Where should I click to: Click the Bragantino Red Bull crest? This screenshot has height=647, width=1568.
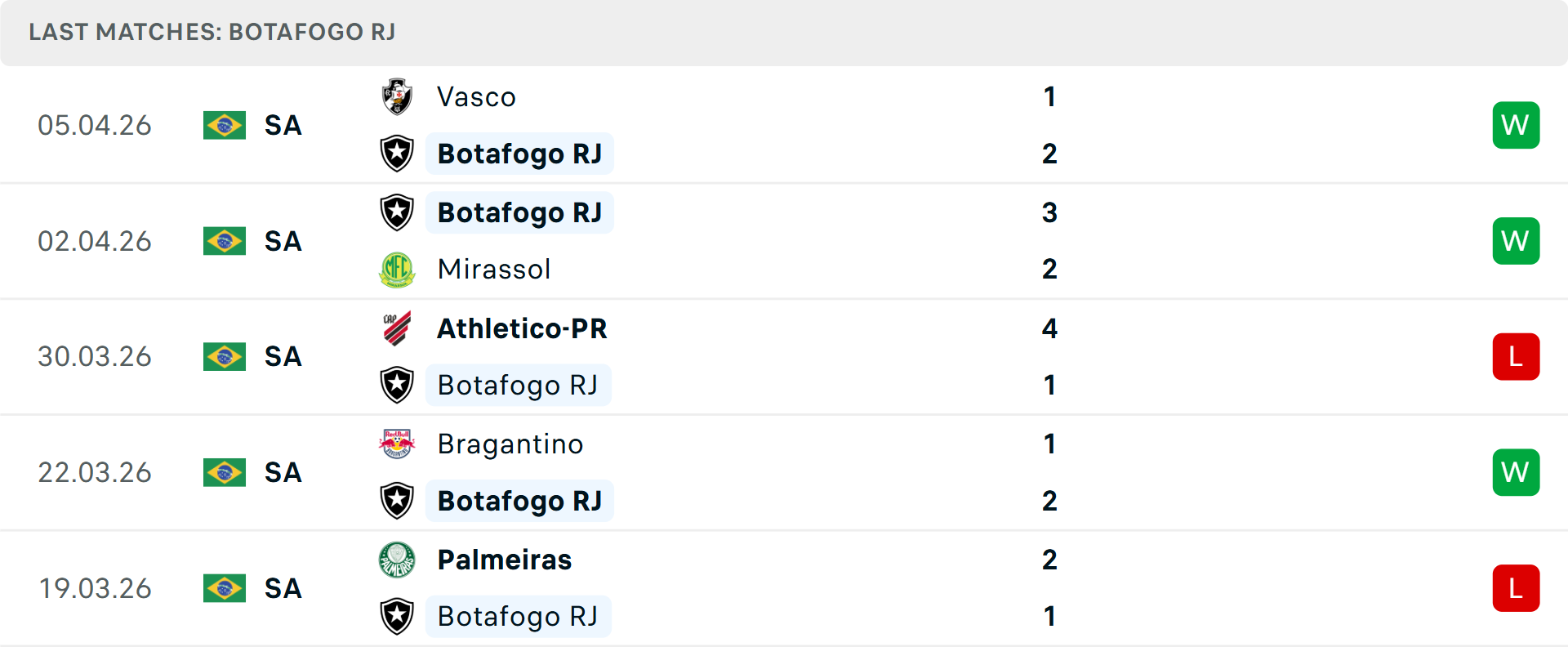tap(397, 444)
